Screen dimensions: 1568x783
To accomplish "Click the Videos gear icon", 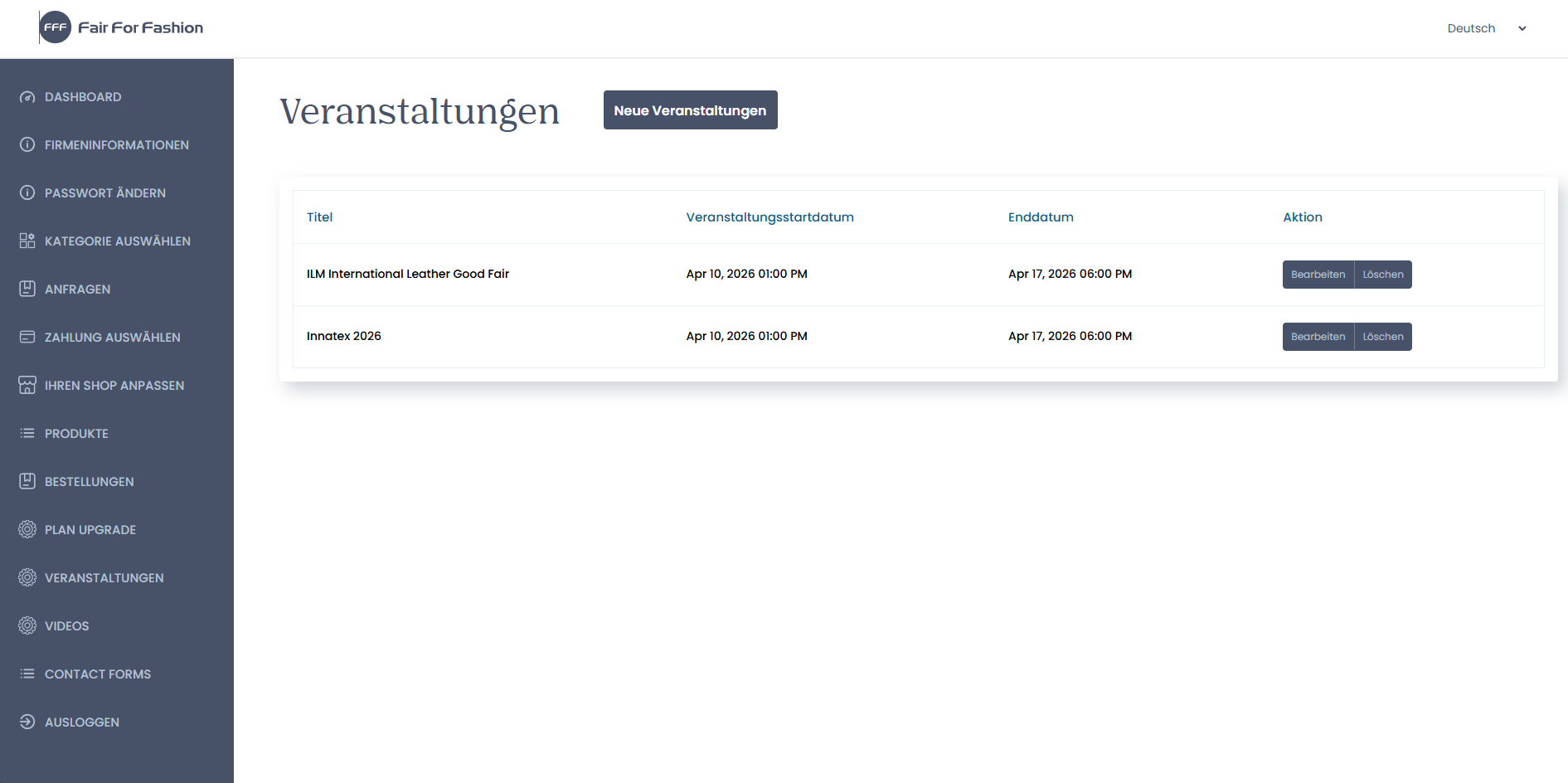I will tap(27, 626).
